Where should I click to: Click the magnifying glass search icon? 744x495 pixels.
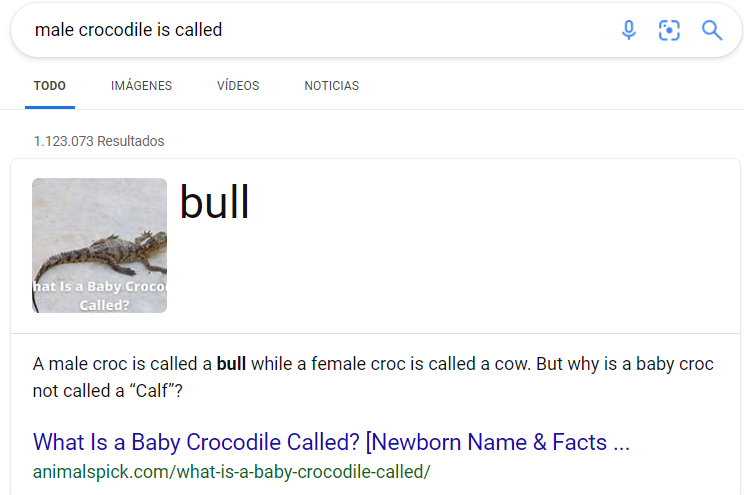point(712,30)
